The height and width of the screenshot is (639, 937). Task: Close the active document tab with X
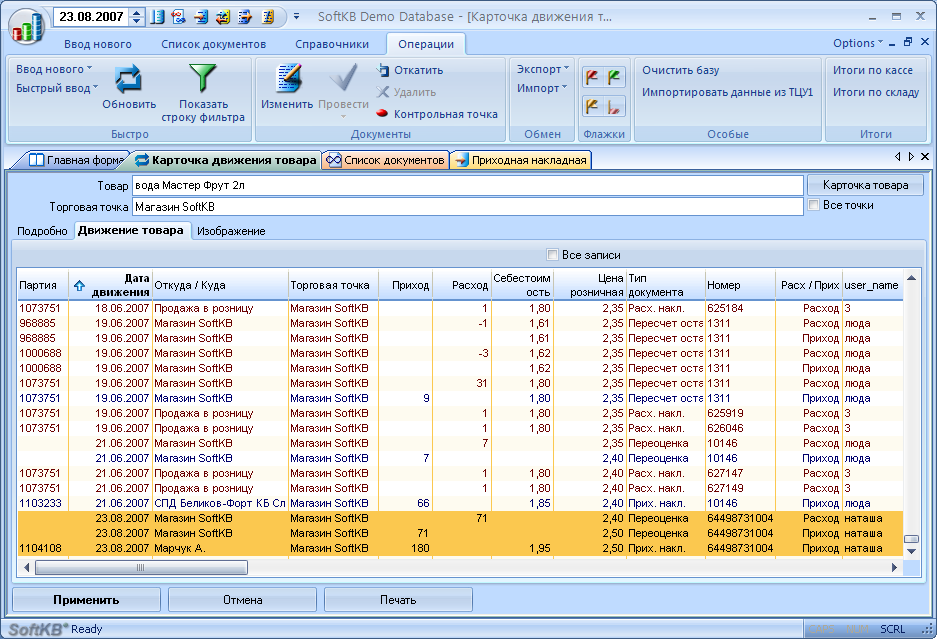pyautogui.click(x=924, y=157)
